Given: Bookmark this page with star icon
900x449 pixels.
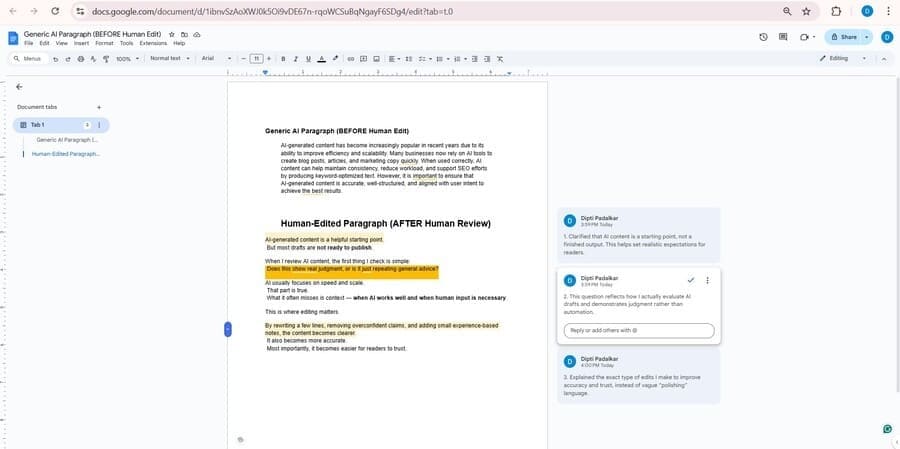Looking at the screenshot, I should [806, 11].
